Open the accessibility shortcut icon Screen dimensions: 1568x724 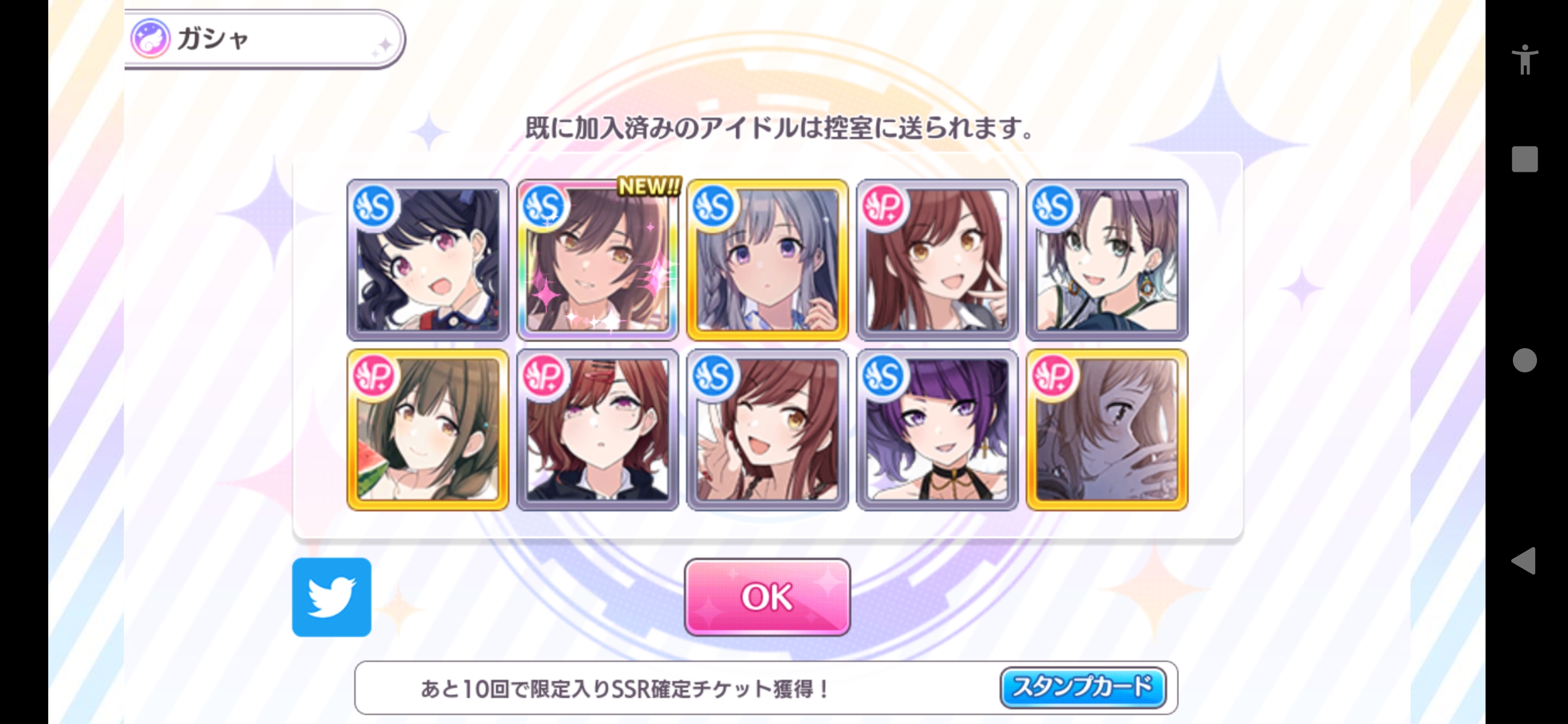pyautogui.click(x=1524, y=60)
